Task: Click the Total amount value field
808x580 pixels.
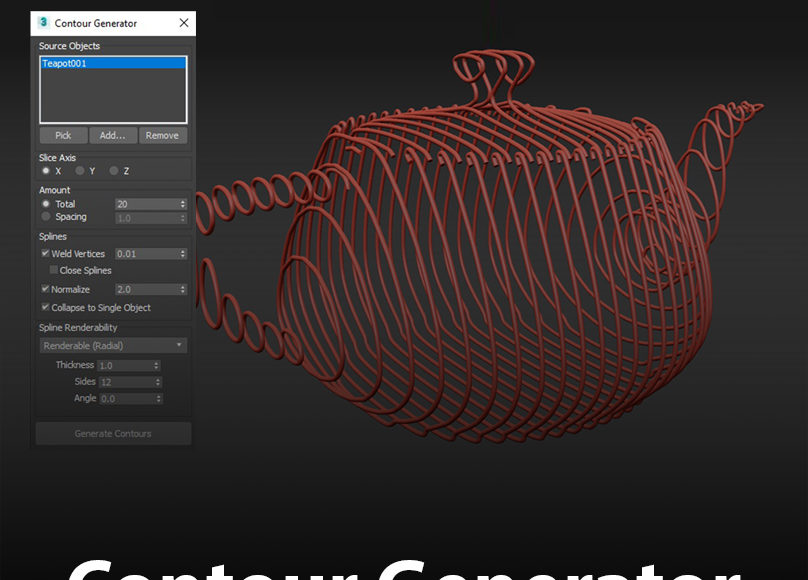Action: coord(146,204)
